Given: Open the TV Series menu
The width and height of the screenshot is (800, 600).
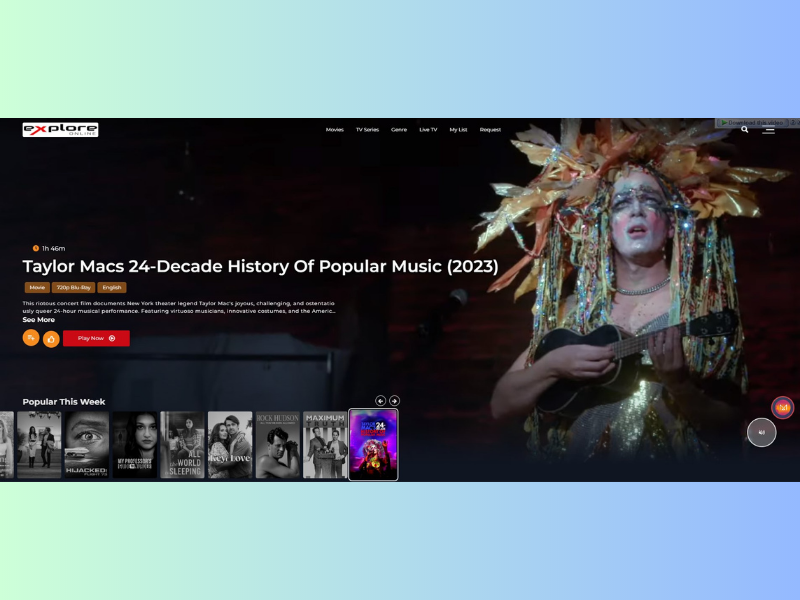Looking at the screenshot, I should tap(367, 130).
